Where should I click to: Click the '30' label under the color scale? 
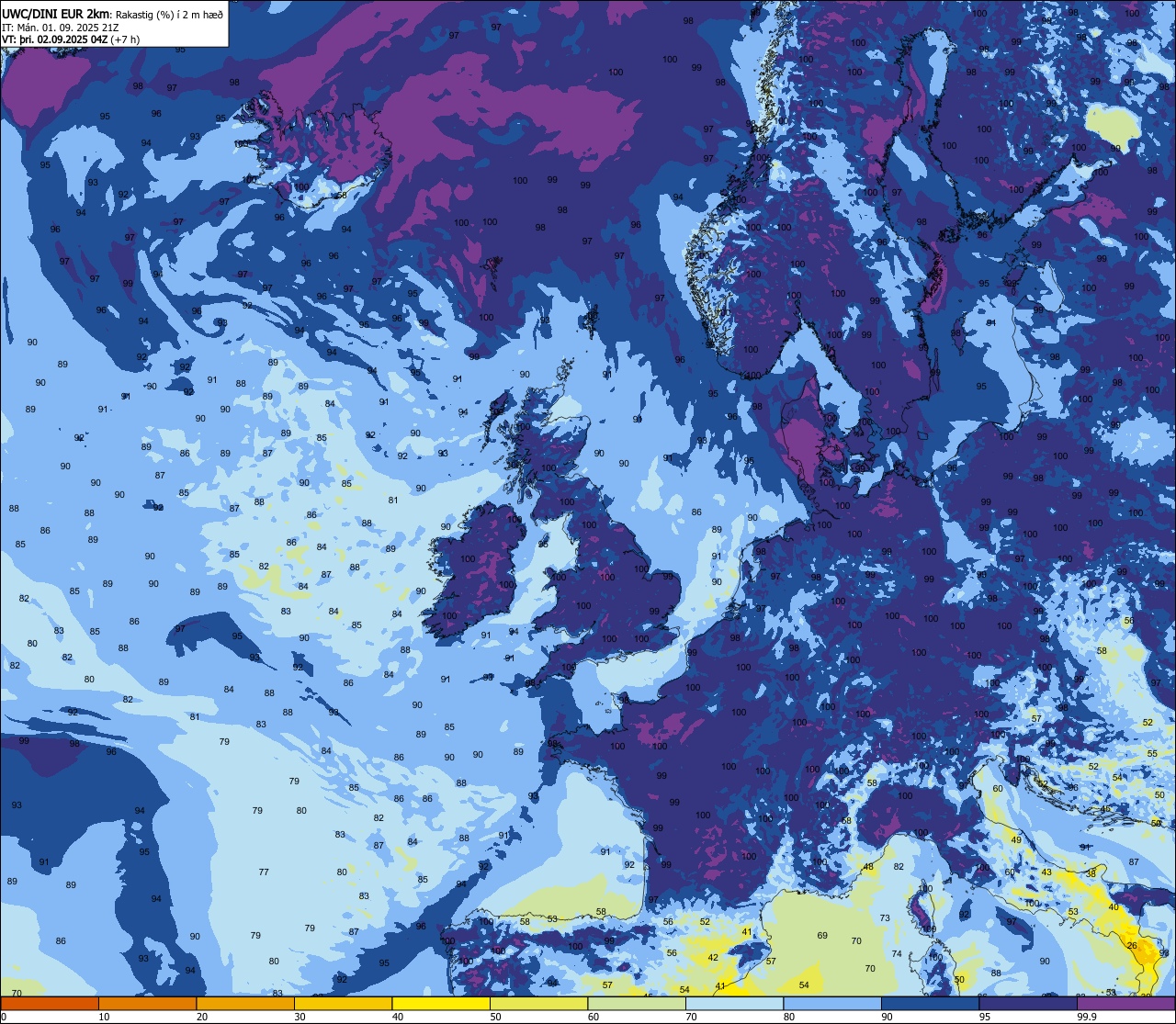pos(300,1017)
